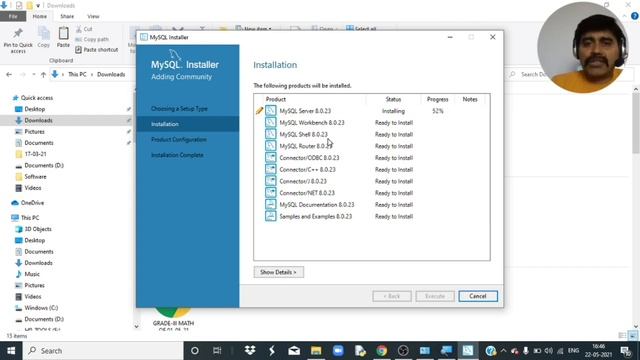Image resolution: width=640 pixels, height=360 pixels.
Task: Select Quick access in the navigation pane
Action: 37,98
